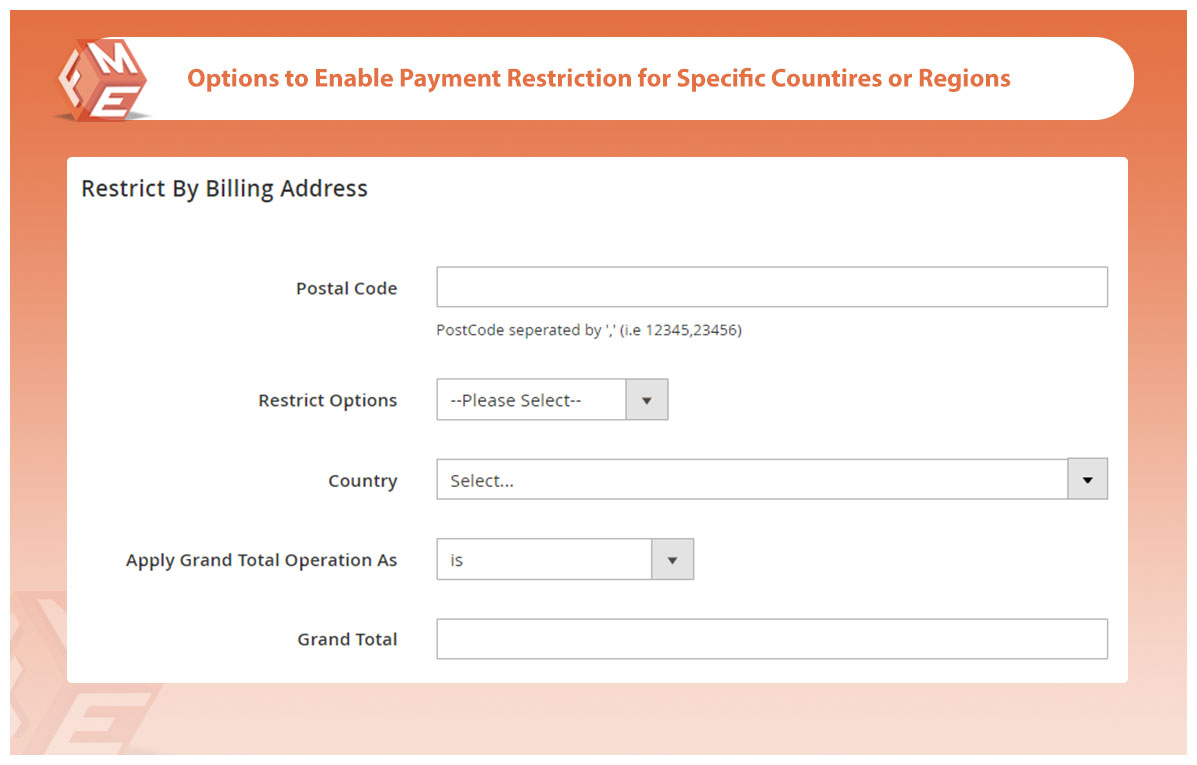Image resolution: width=1197 pixels, height=765 pixels.
Task: Click the arrow beside the "is" operator
Action: click(672, 560)
